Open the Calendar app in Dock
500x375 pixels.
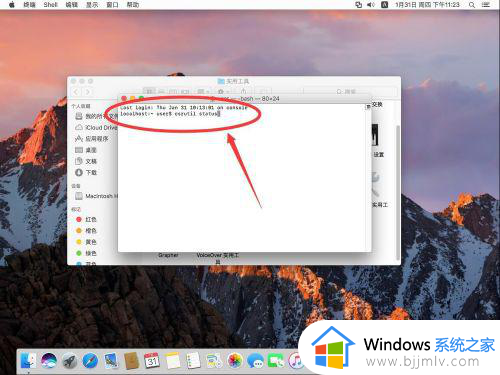tap(152, 361)
